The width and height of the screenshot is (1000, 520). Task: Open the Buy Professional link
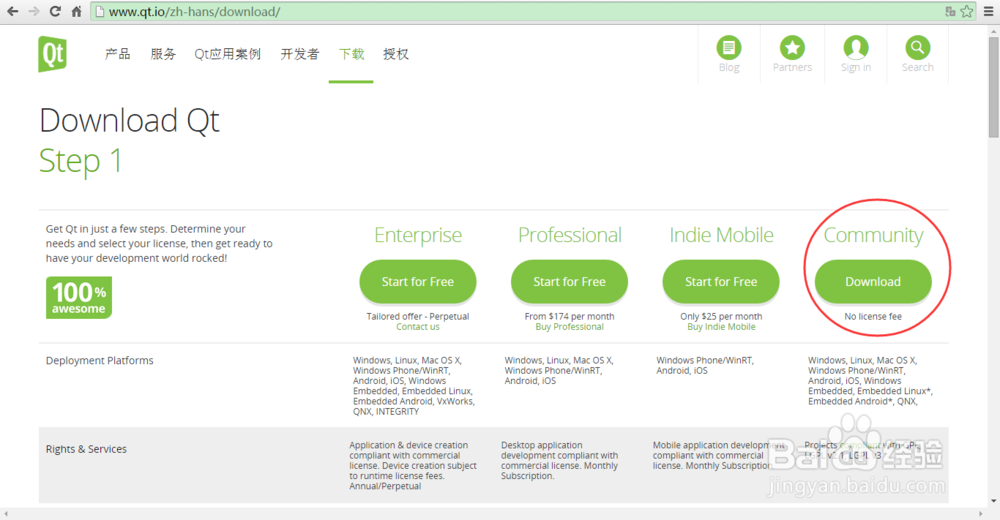(570, 327)
